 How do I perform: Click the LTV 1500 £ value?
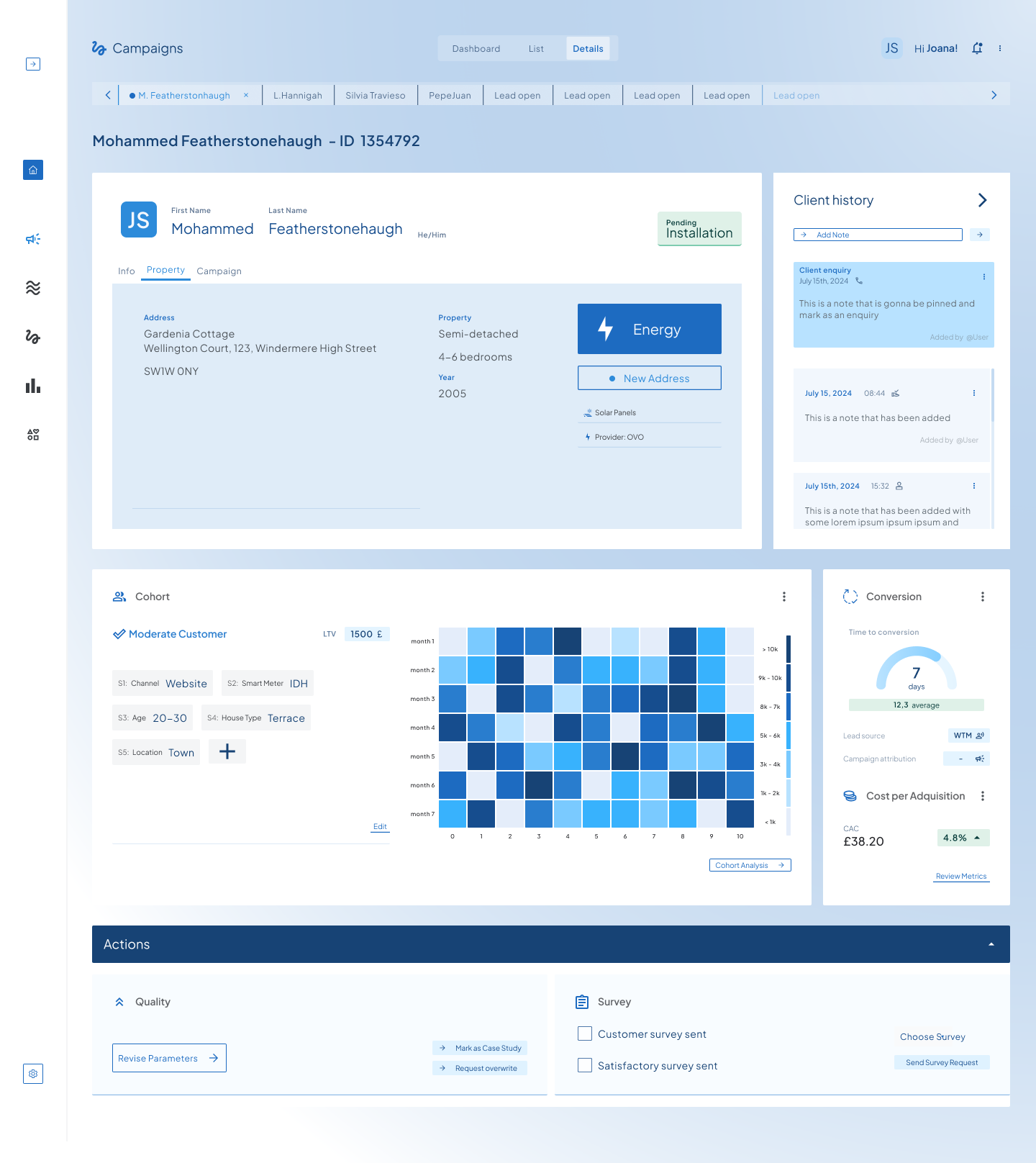pos(367,634)
